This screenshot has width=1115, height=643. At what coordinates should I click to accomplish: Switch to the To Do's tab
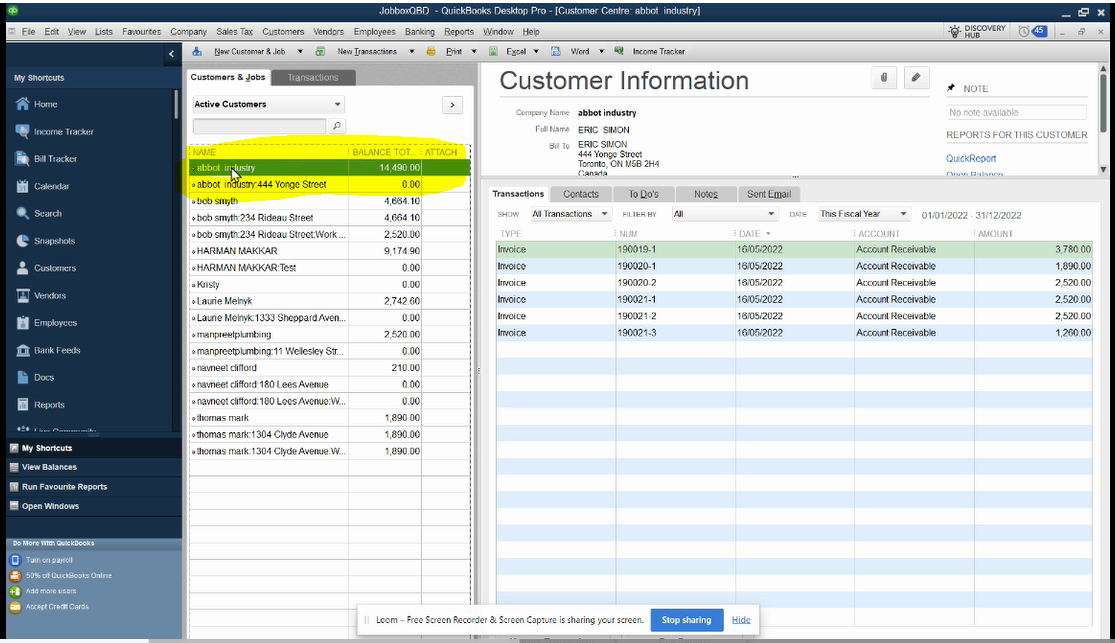pos(644,194)
